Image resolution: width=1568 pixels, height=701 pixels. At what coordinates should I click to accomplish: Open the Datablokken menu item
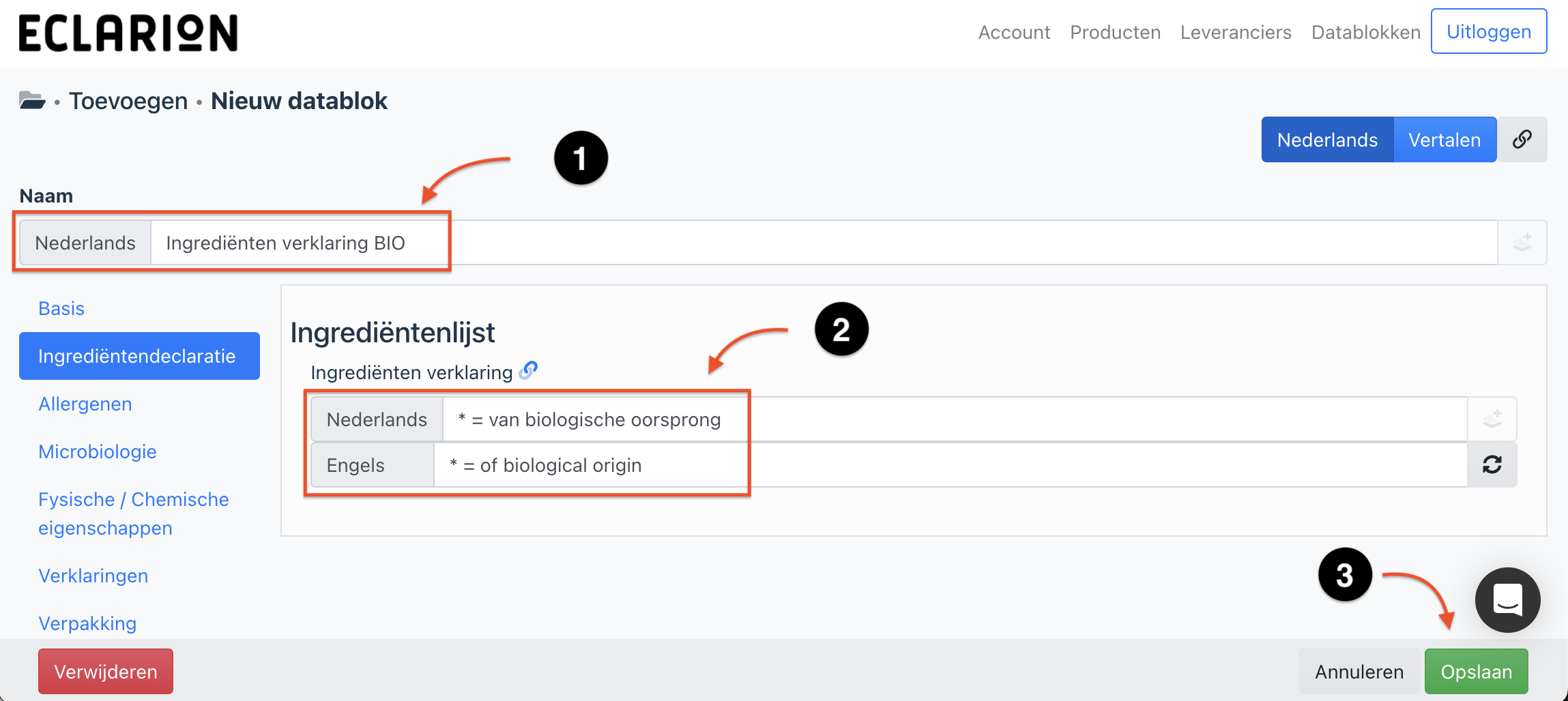[x=1366, y=32]
